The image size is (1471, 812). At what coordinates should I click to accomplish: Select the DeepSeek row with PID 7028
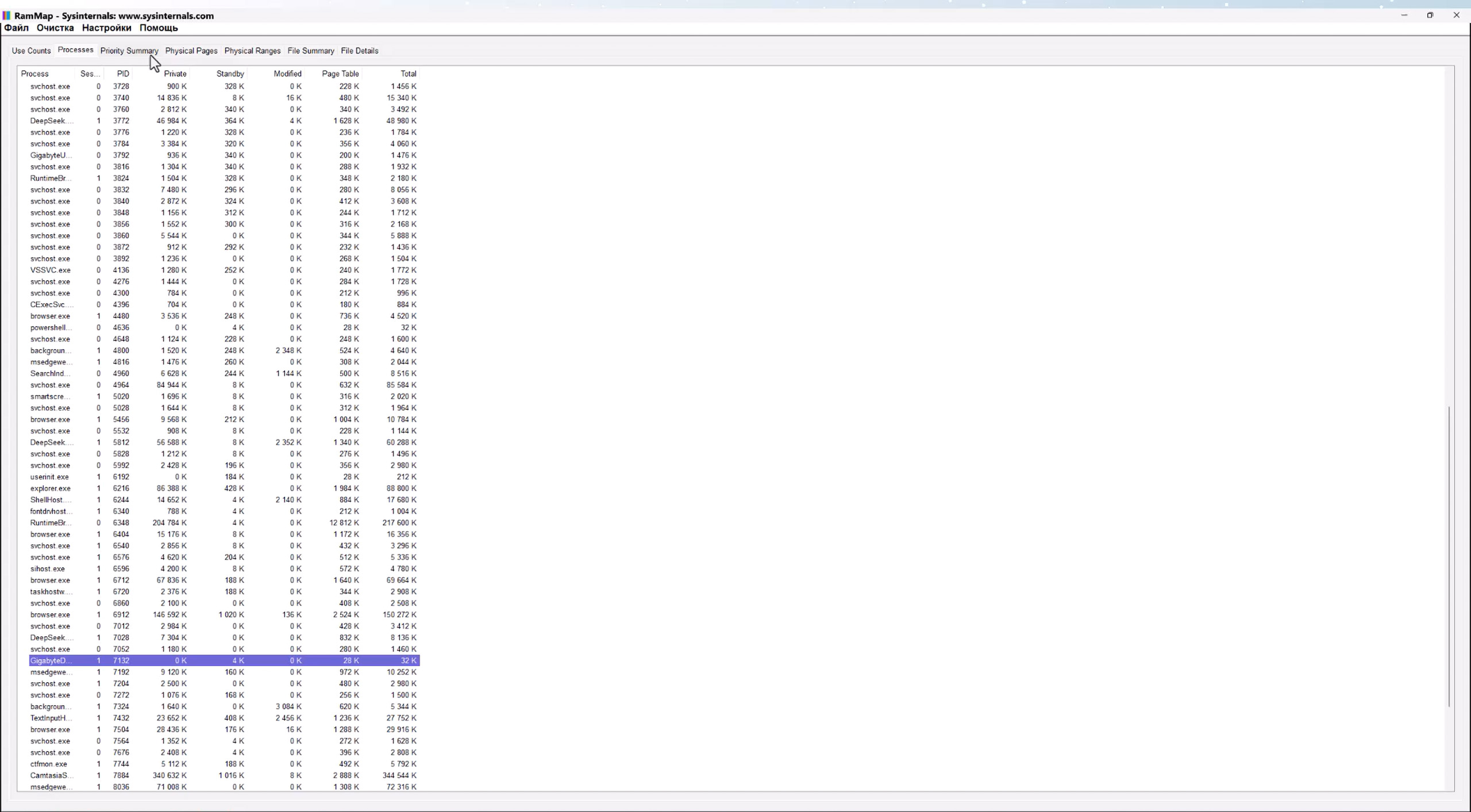pos(224,637)
